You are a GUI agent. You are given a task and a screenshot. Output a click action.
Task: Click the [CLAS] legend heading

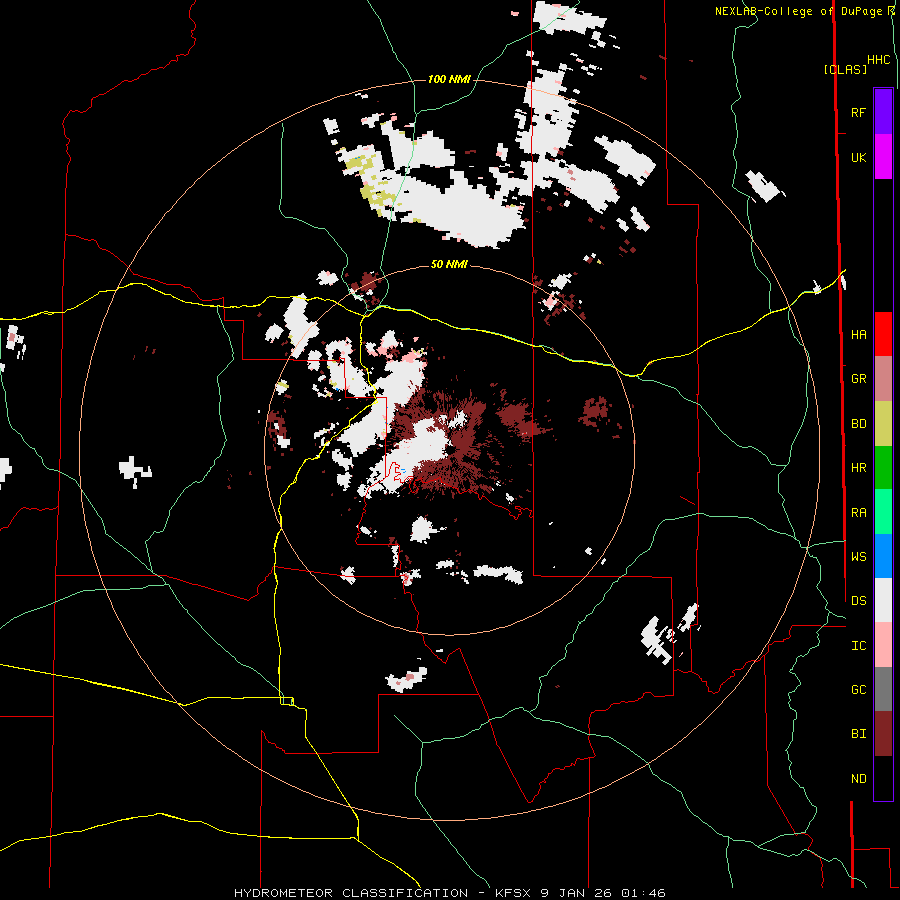(x=845, y=69)
